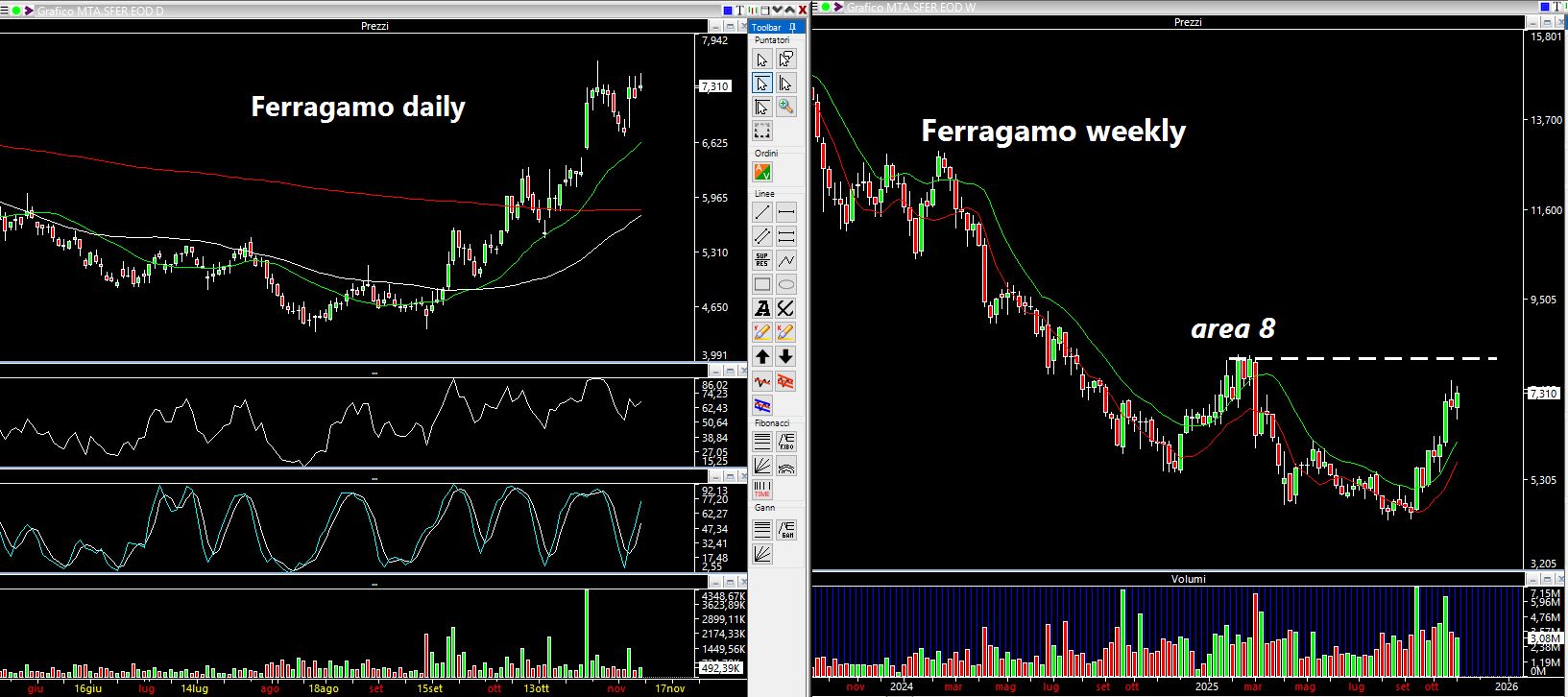The image size is (1568, 697).
Task: Select the parallel channel lines tool
Action: pyautogui.click(x=762, y=236)
